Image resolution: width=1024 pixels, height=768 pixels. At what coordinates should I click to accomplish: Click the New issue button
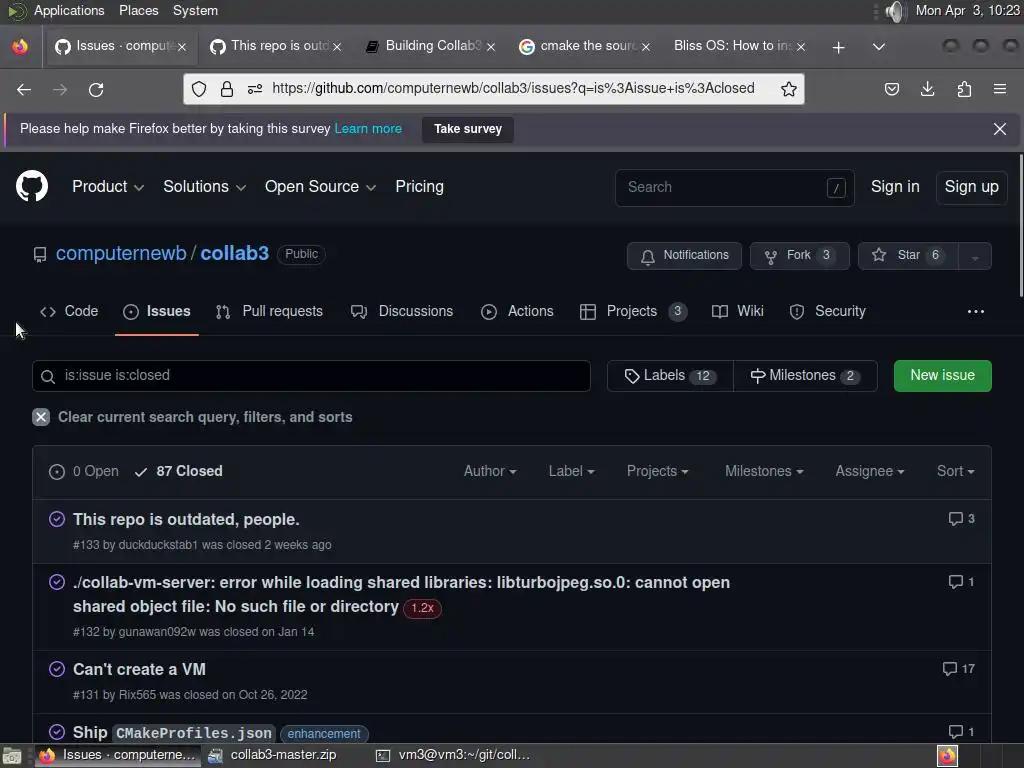pos(942,376)
